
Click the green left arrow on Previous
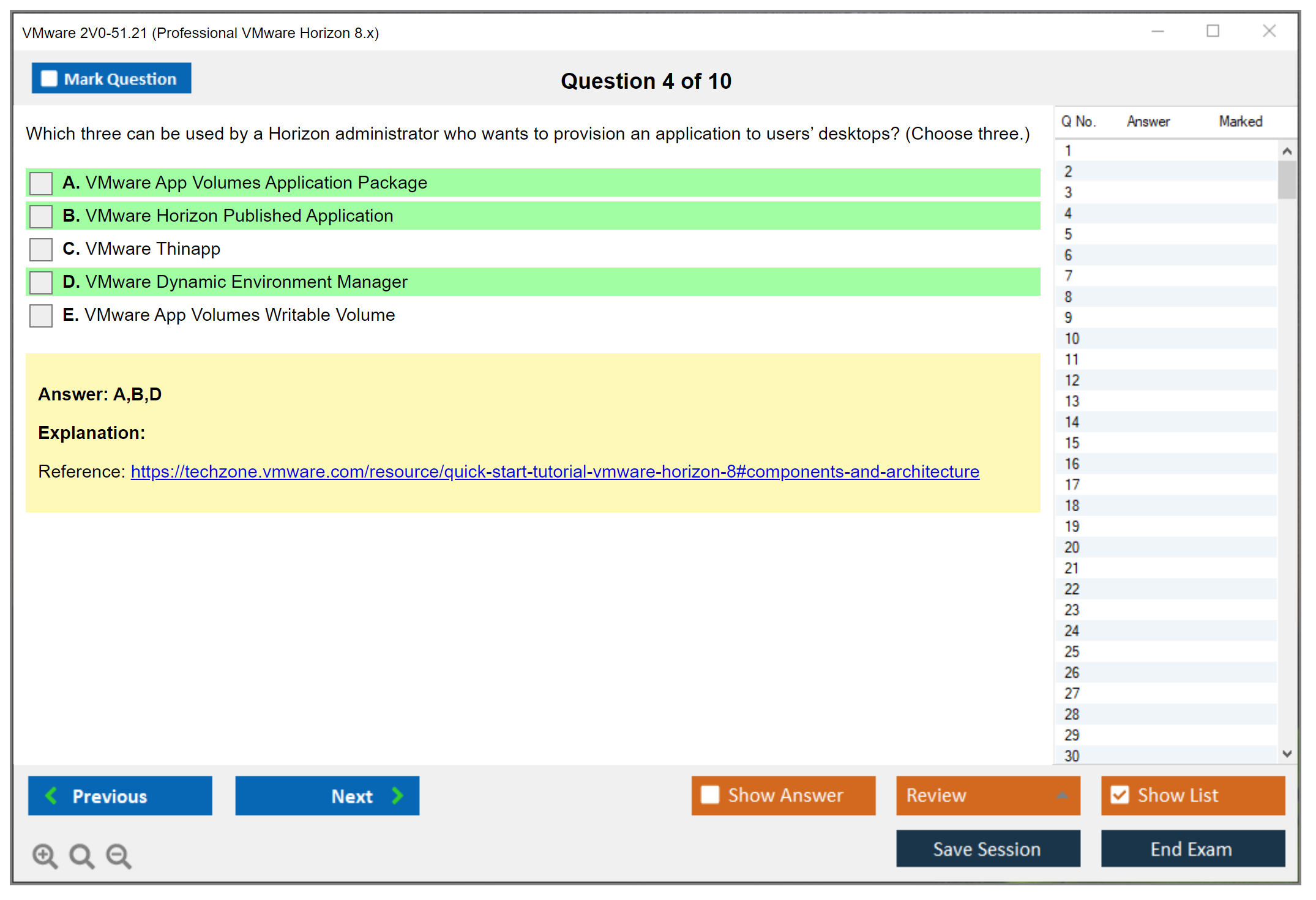[x=51, y=795]
